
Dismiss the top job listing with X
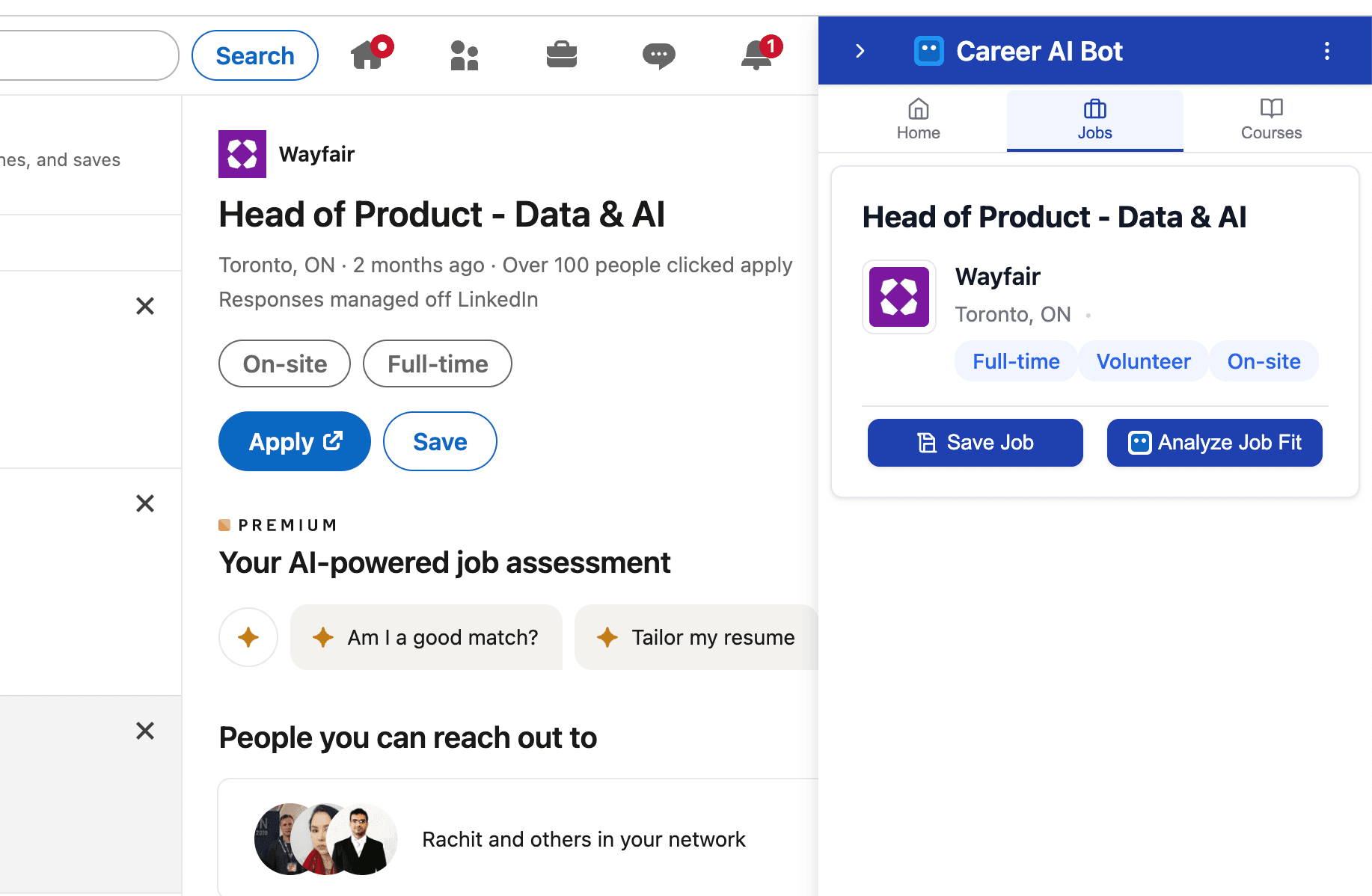144,306
